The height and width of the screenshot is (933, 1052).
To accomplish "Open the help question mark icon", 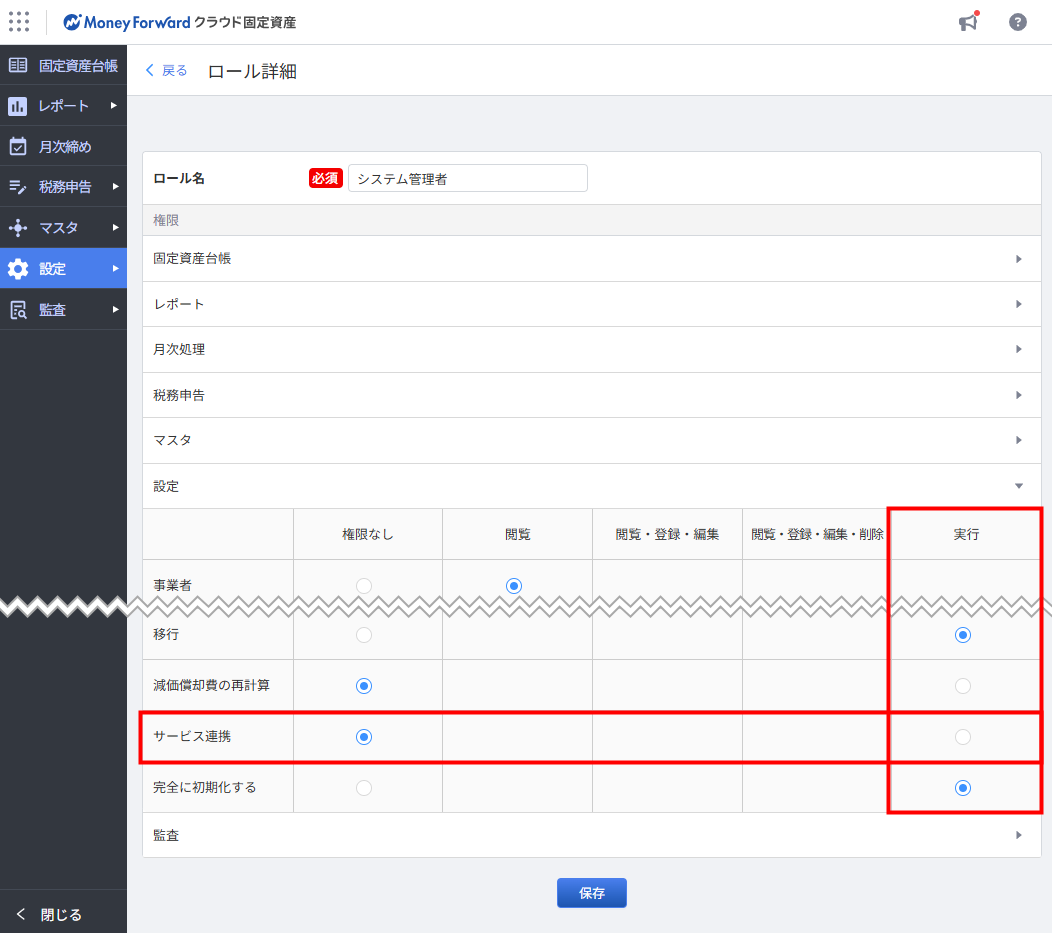I will (x=1017, y=22).
